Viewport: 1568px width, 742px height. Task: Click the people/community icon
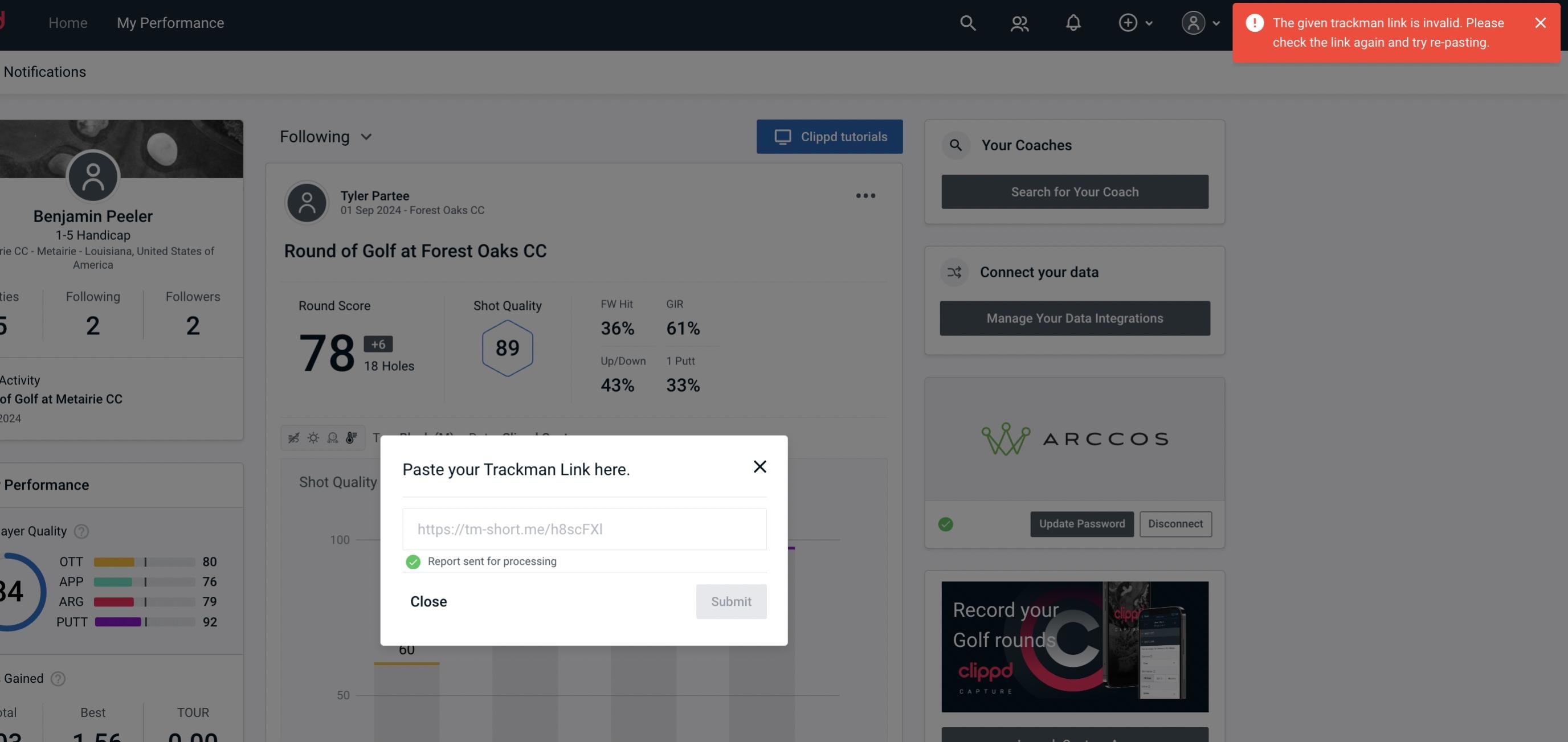[1019, 22]
